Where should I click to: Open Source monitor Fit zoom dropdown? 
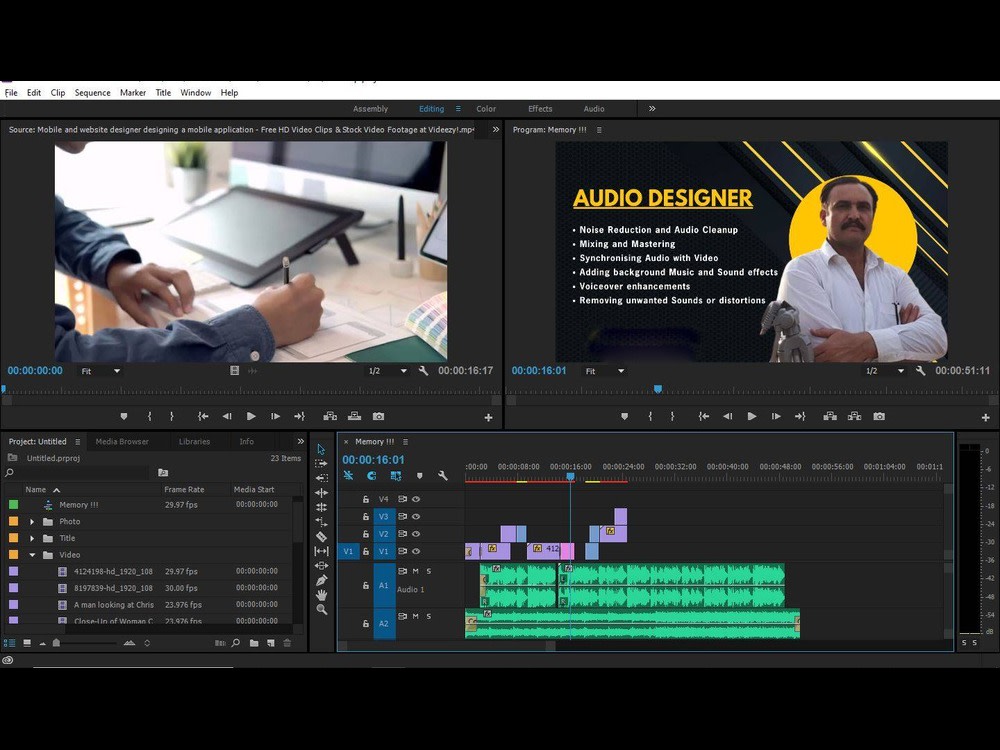100,371
